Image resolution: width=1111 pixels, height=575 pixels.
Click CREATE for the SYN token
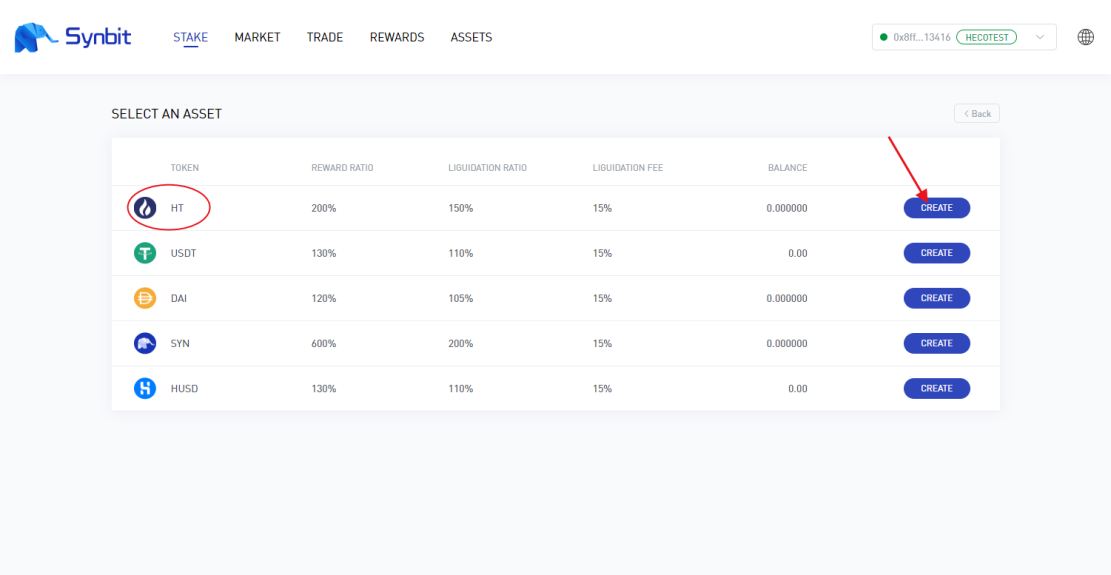[937, 343]
